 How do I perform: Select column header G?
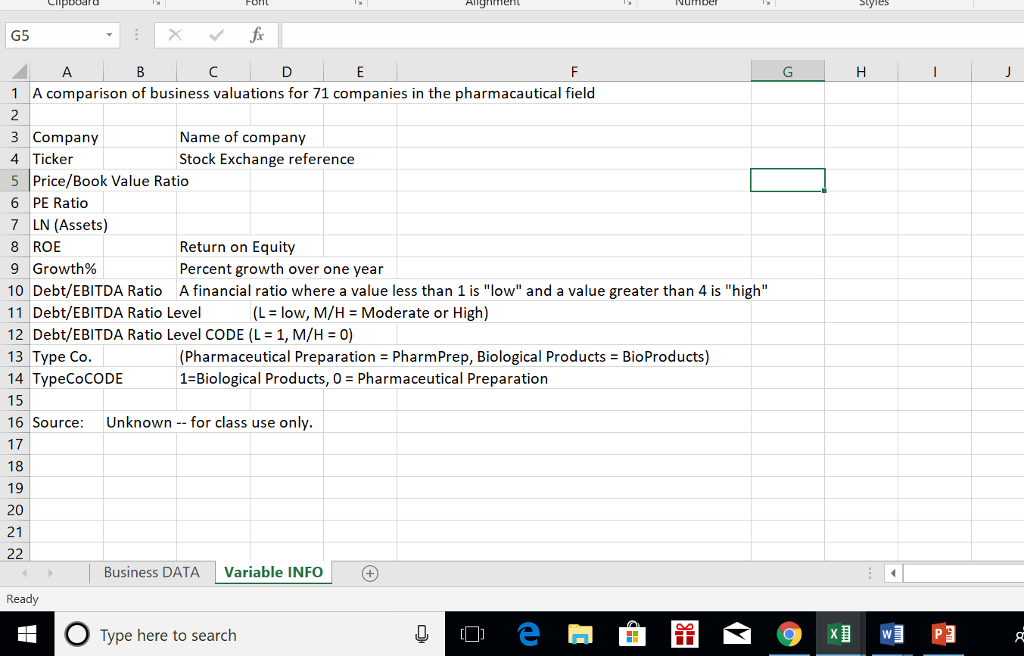[787, 71]
